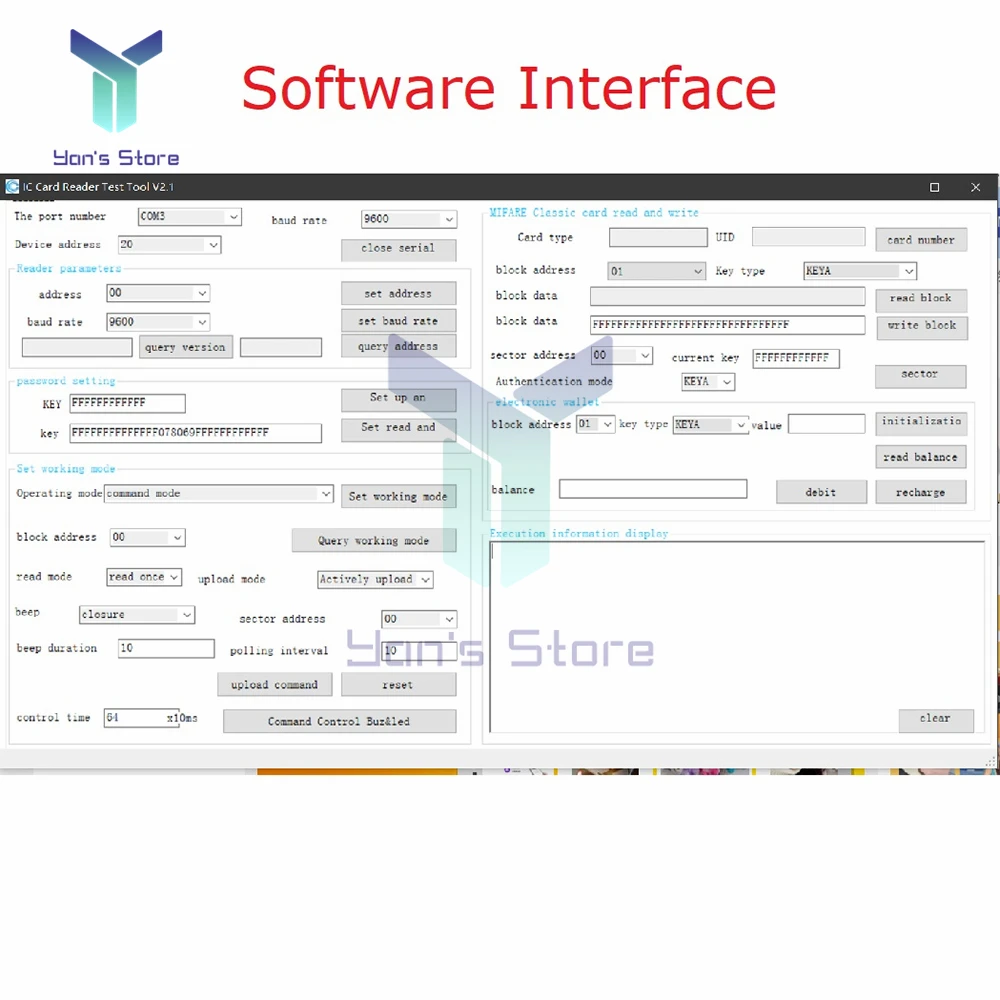Image resolution: width=1000 pixels, height=1000 pixels.
Task: Click the empty field left of query version
Action: (x=77, y=348)
